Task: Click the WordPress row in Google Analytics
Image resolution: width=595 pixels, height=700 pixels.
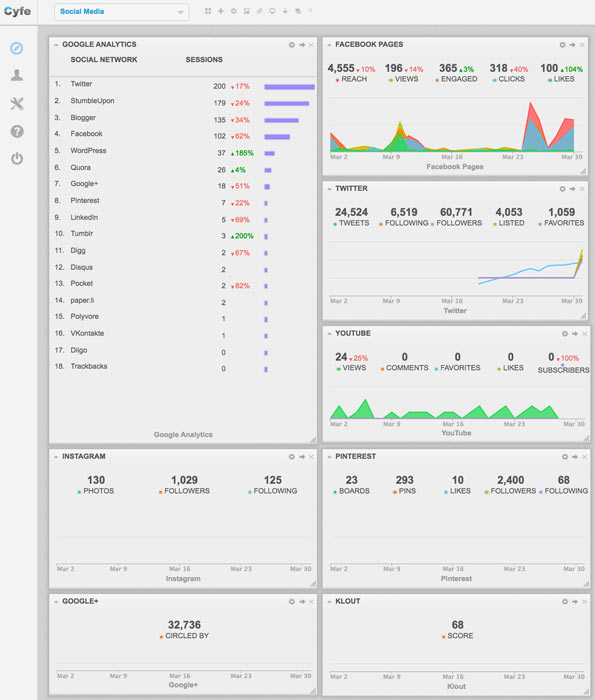Action: (184, 151)
